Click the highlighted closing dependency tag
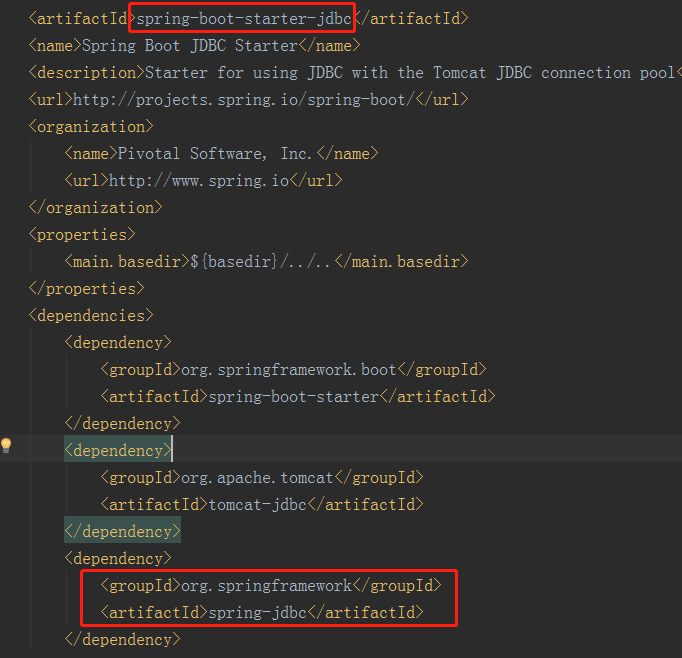 (122, 532)
